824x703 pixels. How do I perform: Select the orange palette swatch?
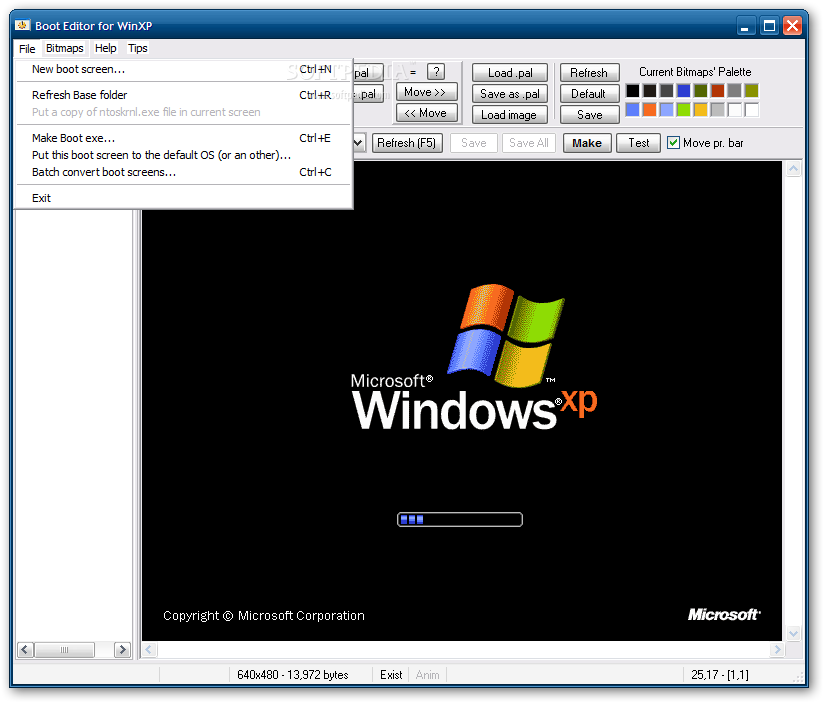(x=650, y=110)
